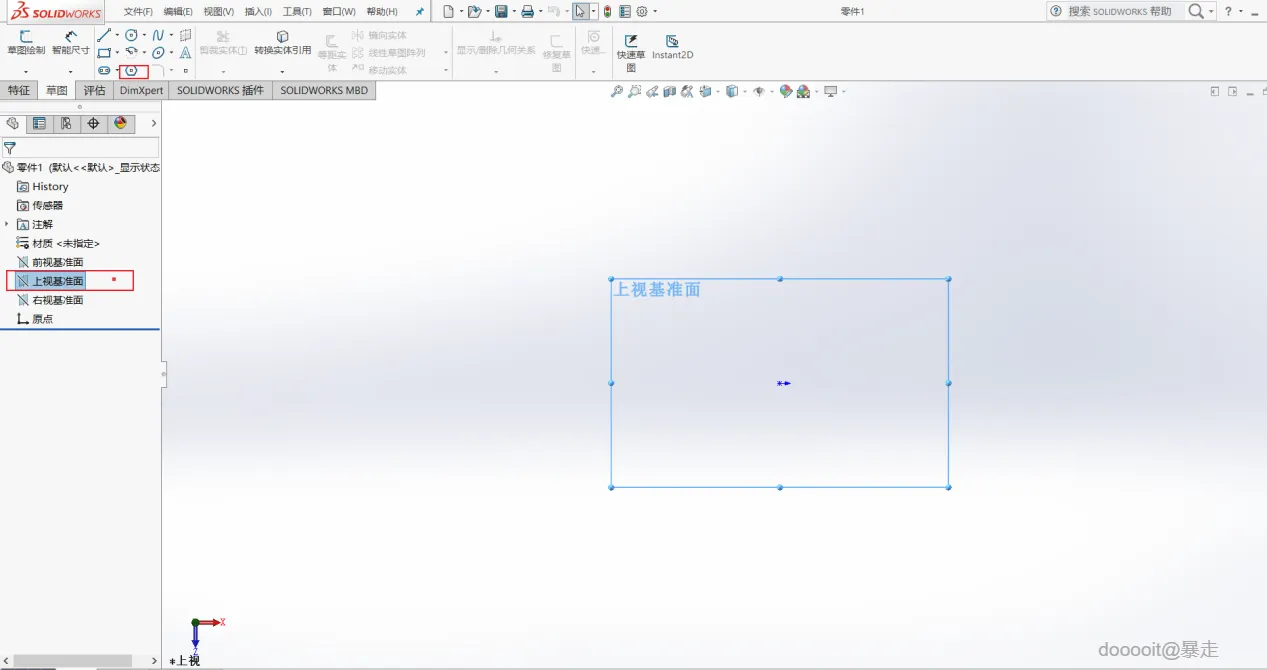Click the 转换实体引用 convert entities tool
Image resolution: width=1267 pixels, height=670 pixels.
(x=282, y=42)
